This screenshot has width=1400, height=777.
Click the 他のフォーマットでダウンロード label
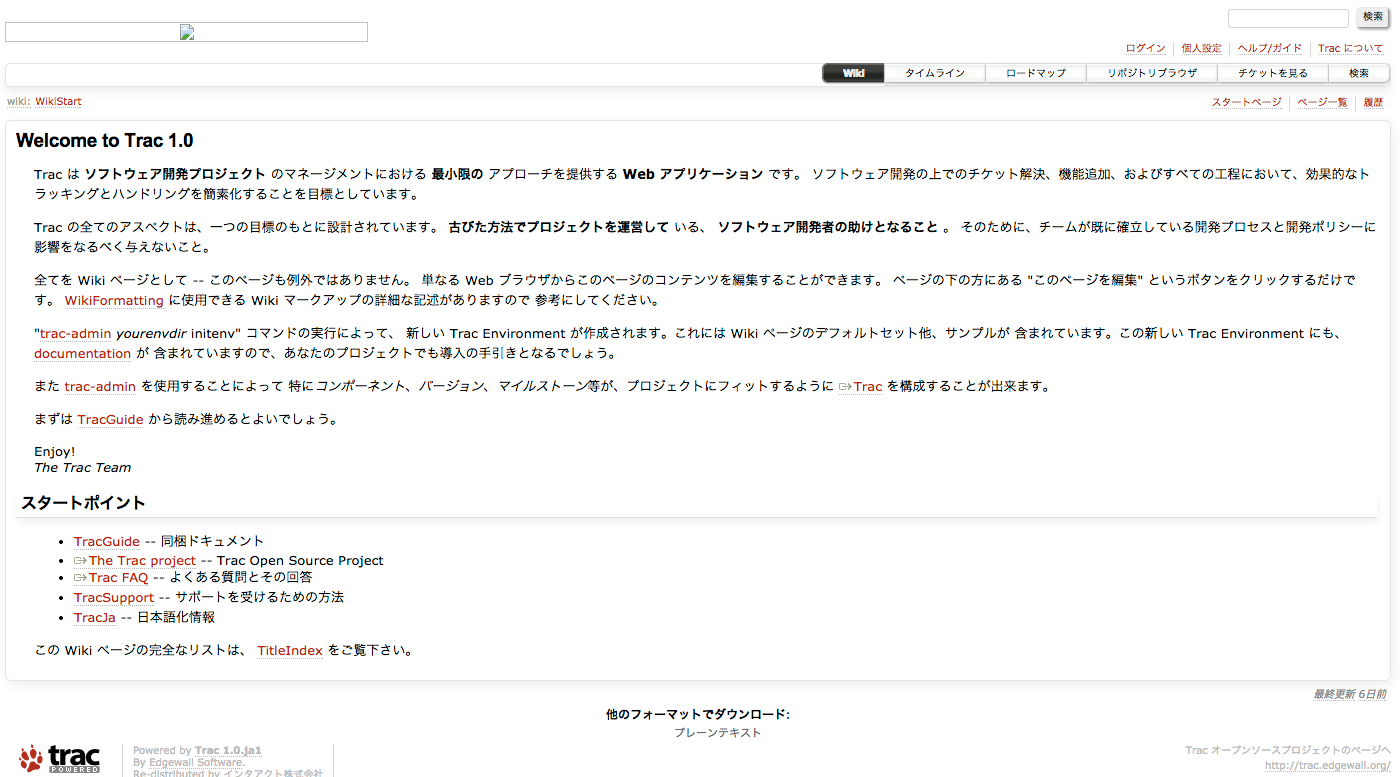point(698,715)
